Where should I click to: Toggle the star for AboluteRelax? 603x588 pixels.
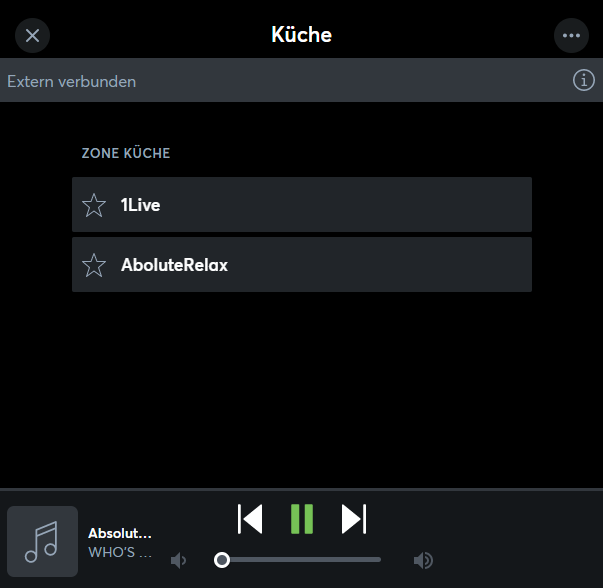point(94,265)
